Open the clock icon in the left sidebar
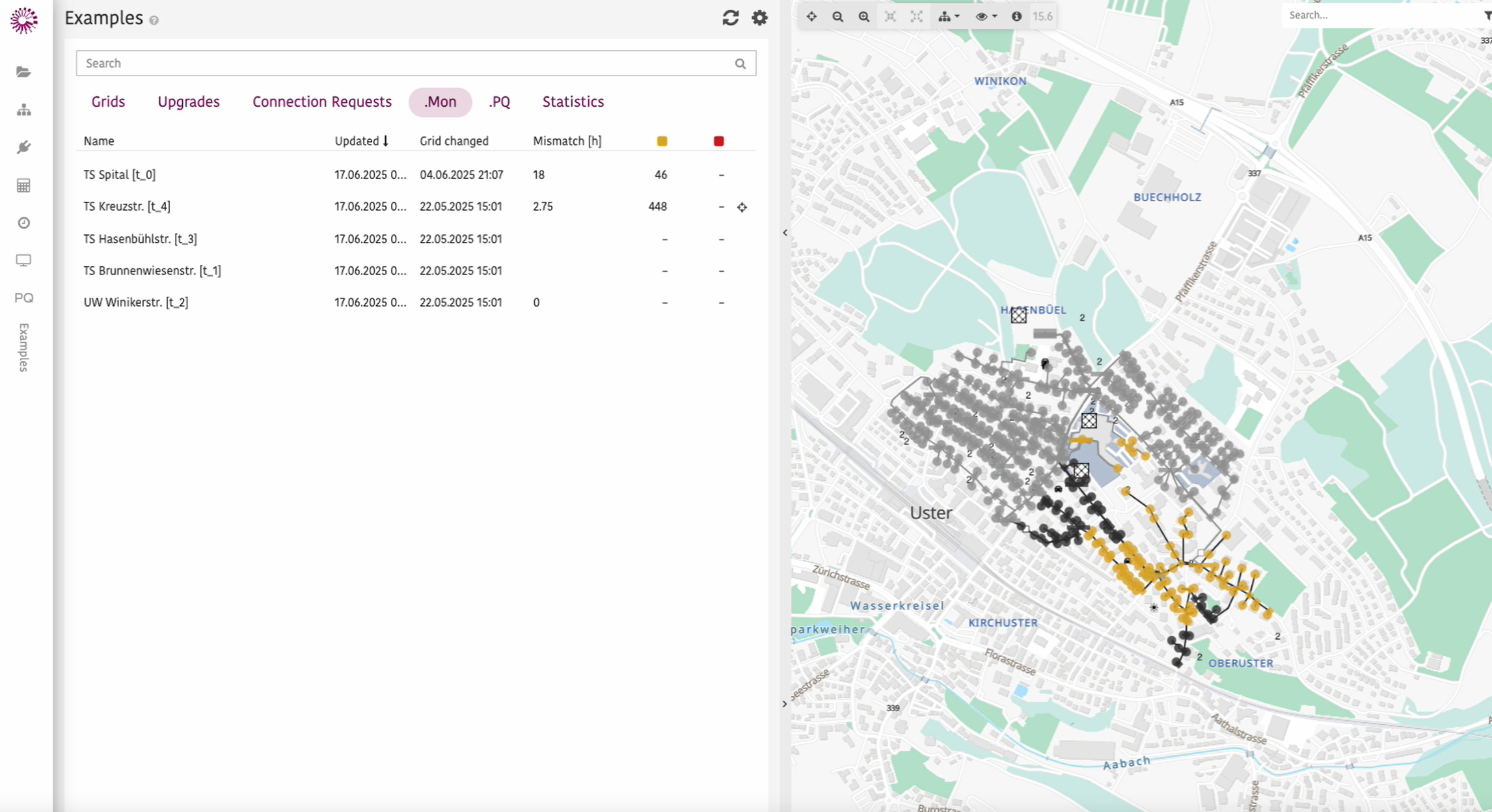The width and height of the screenshot is (1492, 812). (24, 223)
